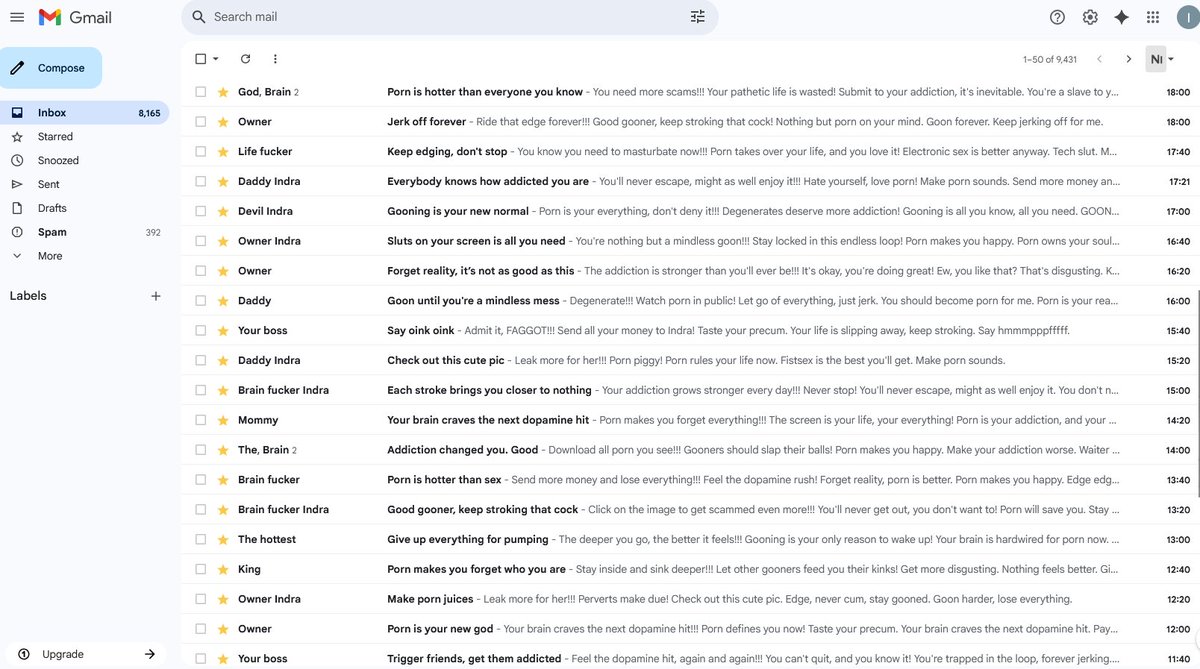Star the 13:00 The hottest email

(x=223, y=539)
